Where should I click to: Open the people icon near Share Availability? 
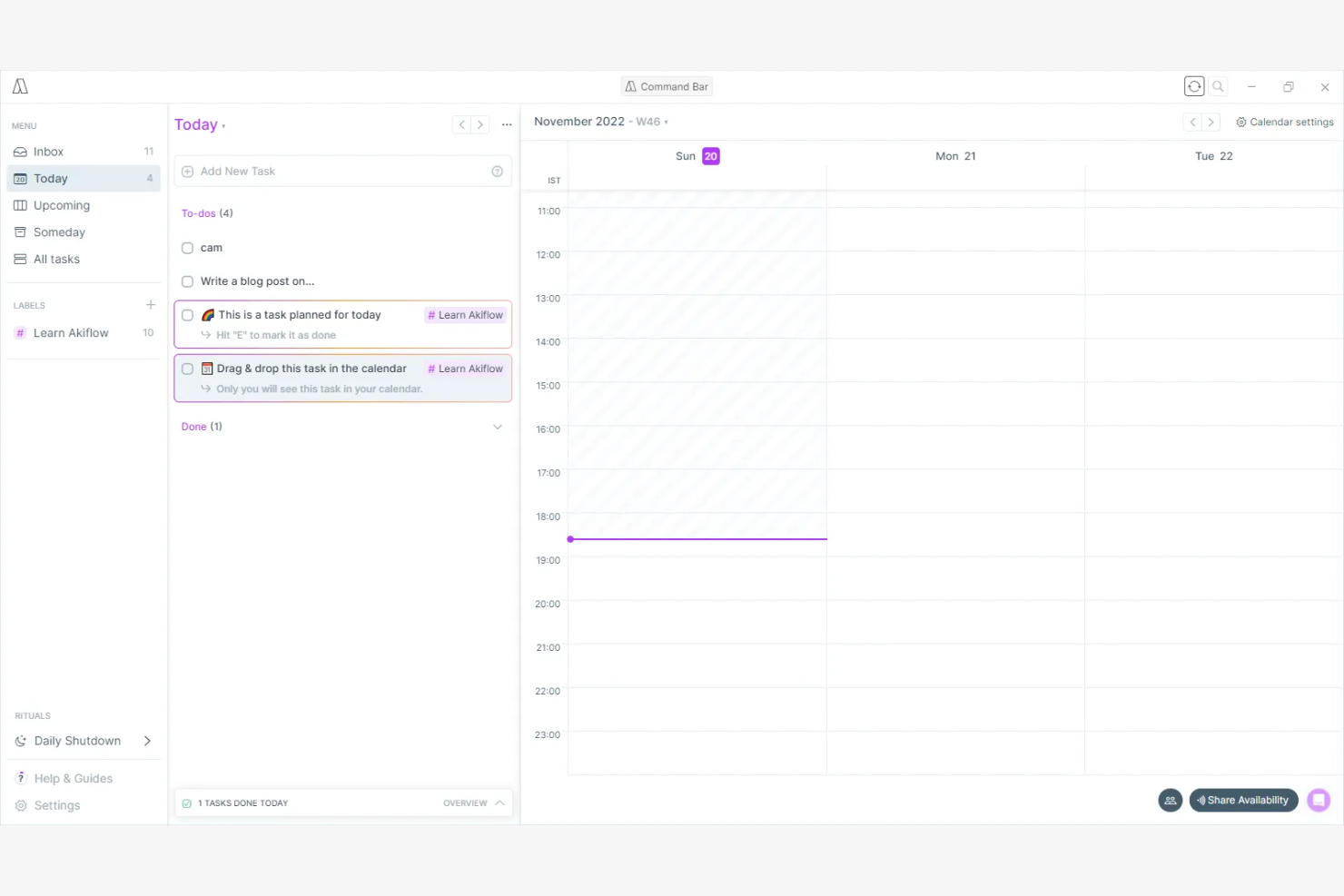1170,801
